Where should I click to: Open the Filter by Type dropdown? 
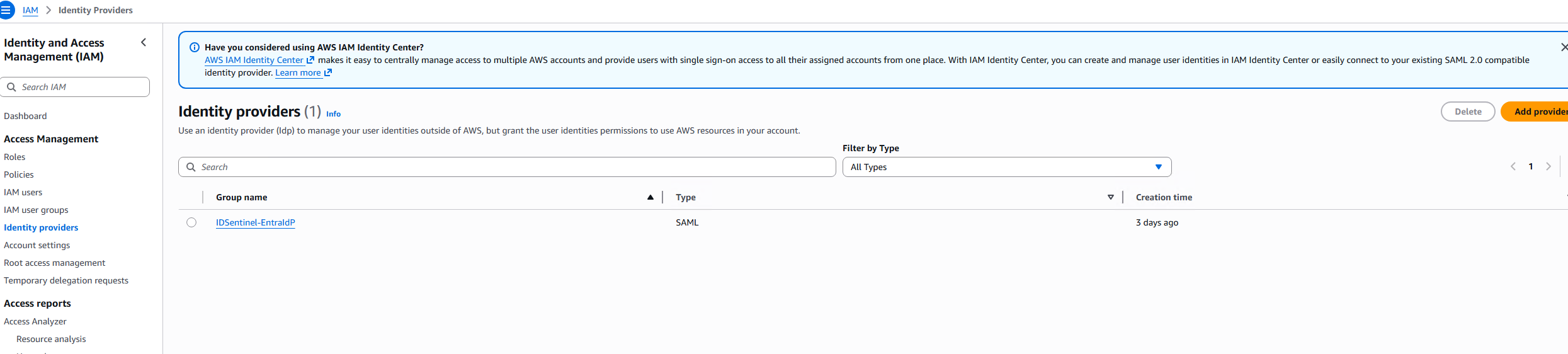1007,167
